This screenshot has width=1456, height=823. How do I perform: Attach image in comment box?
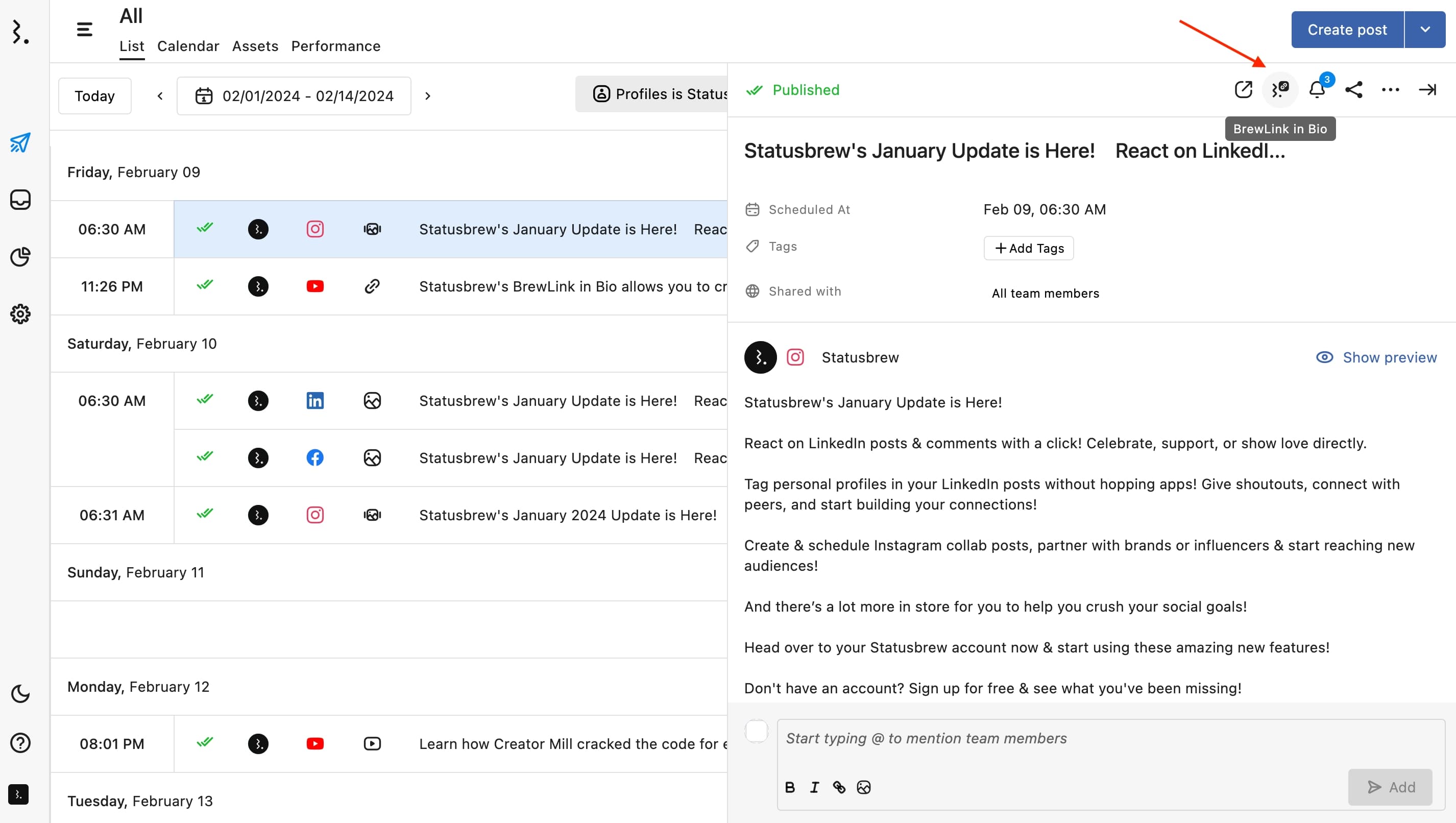[864, 787]
